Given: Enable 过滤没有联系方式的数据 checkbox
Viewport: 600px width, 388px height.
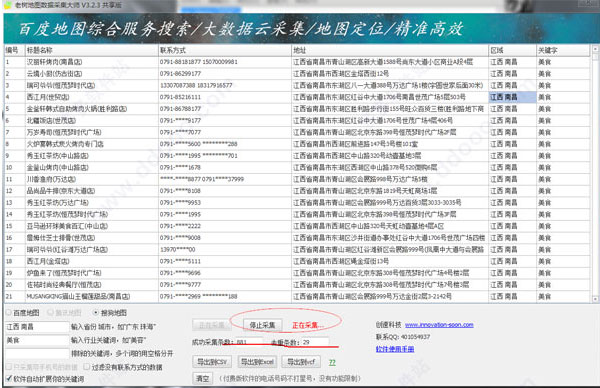Looking at the screenshot, I should [x=123, y=367].
